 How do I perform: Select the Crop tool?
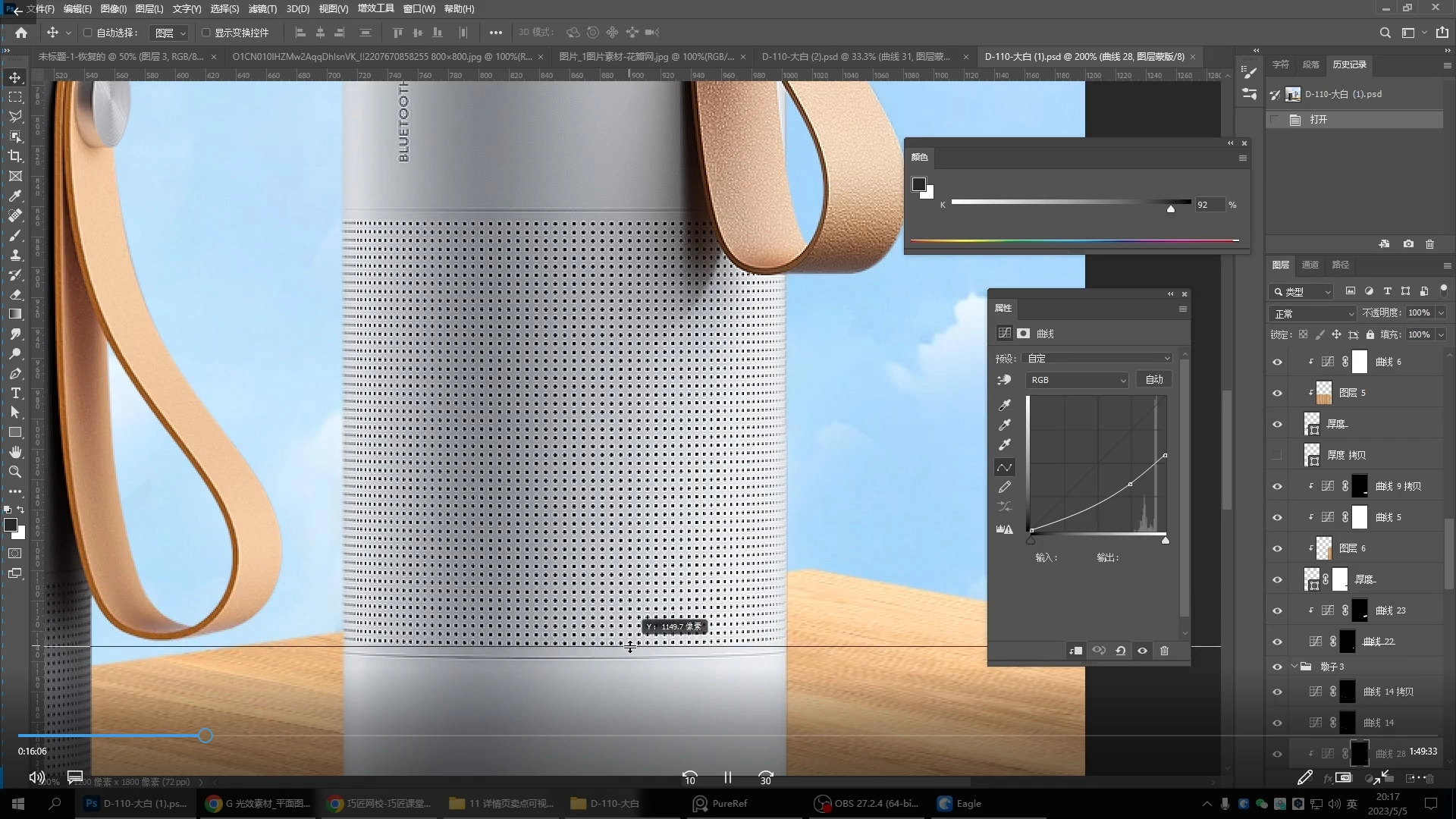click(x=15, y=156)
